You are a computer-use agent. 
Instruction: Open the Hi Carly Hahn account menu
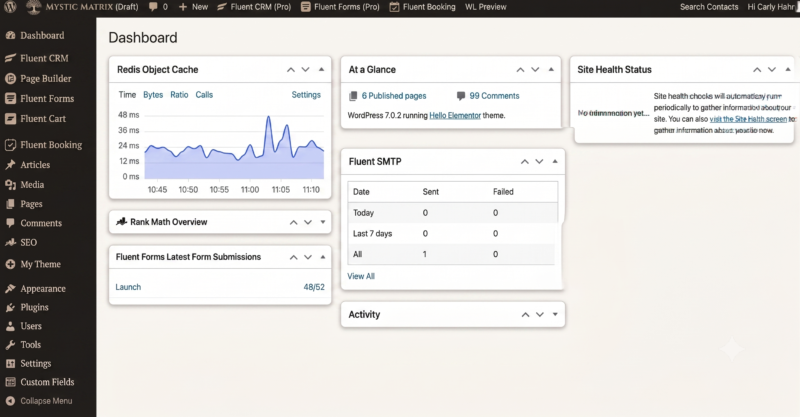(771, 7)
